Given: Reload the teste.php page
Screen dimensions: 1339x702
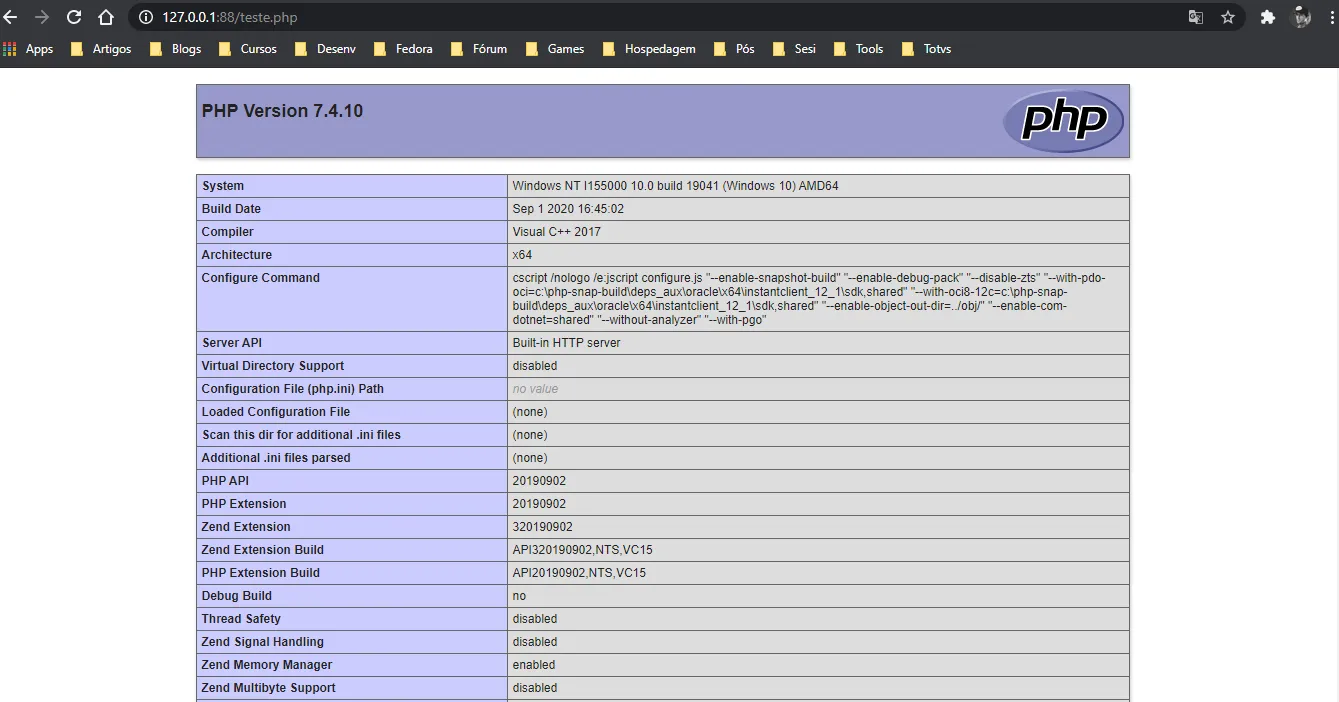Looking at the screenshot, I should (x=74, y=17).
